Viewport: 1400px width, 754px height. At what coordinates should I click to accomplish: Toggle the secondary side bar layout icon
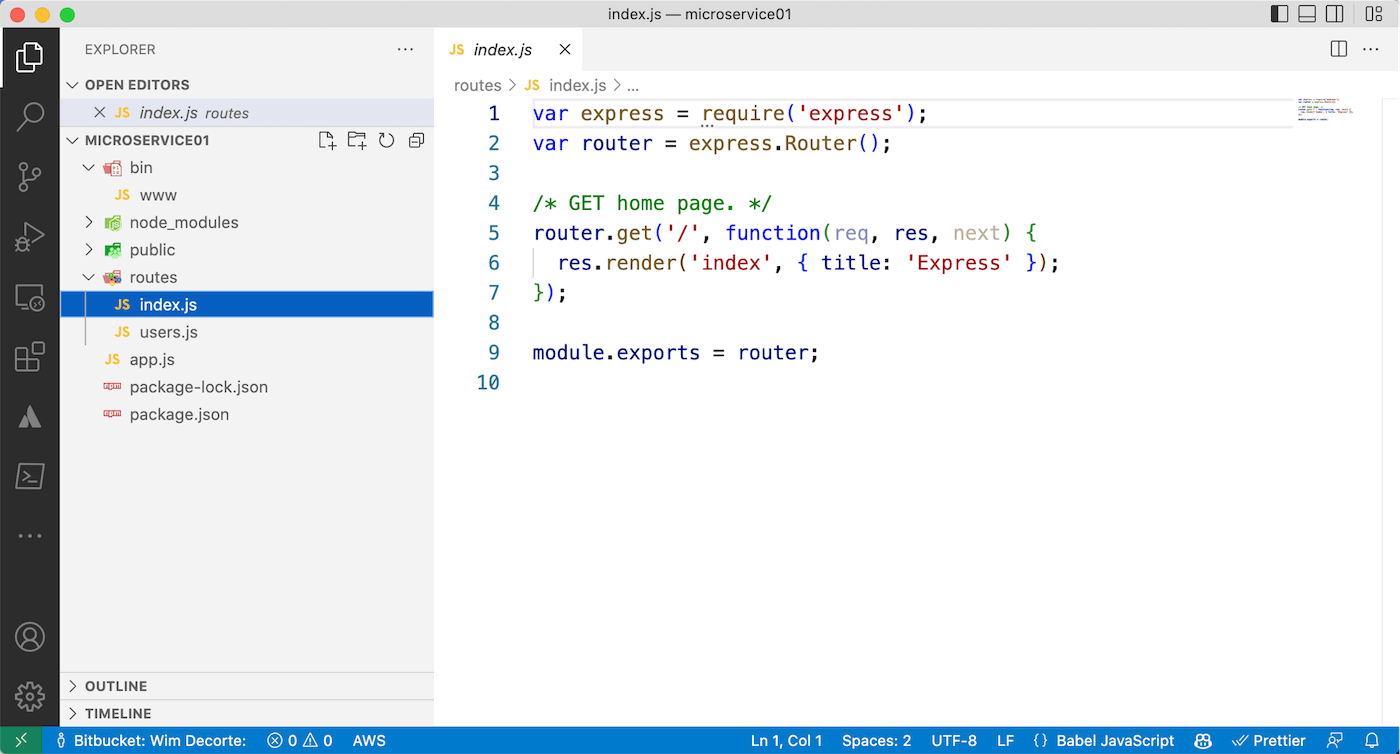click(1335, 14)
